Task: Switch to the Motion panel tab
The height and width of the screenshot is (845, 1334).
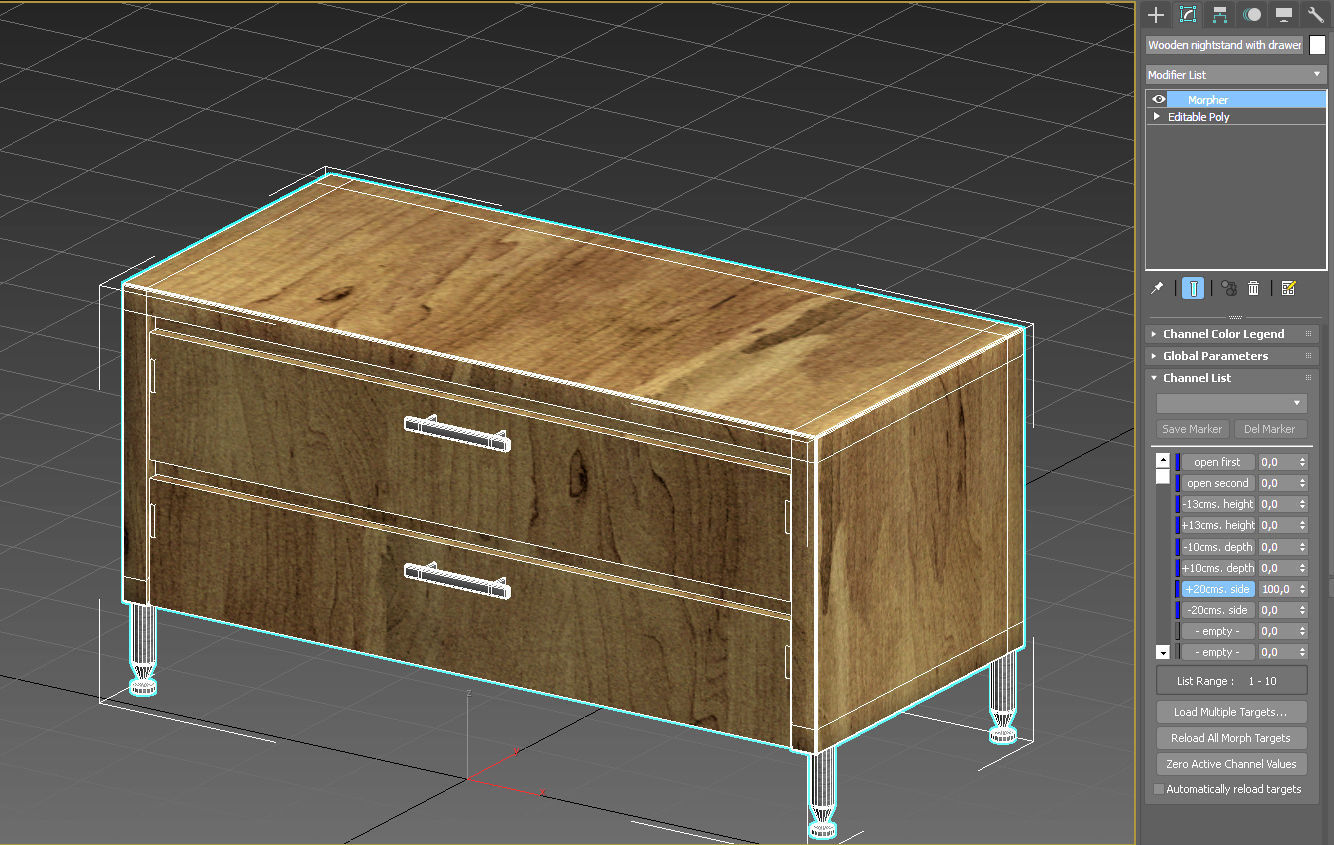Action: (1252, 14)
